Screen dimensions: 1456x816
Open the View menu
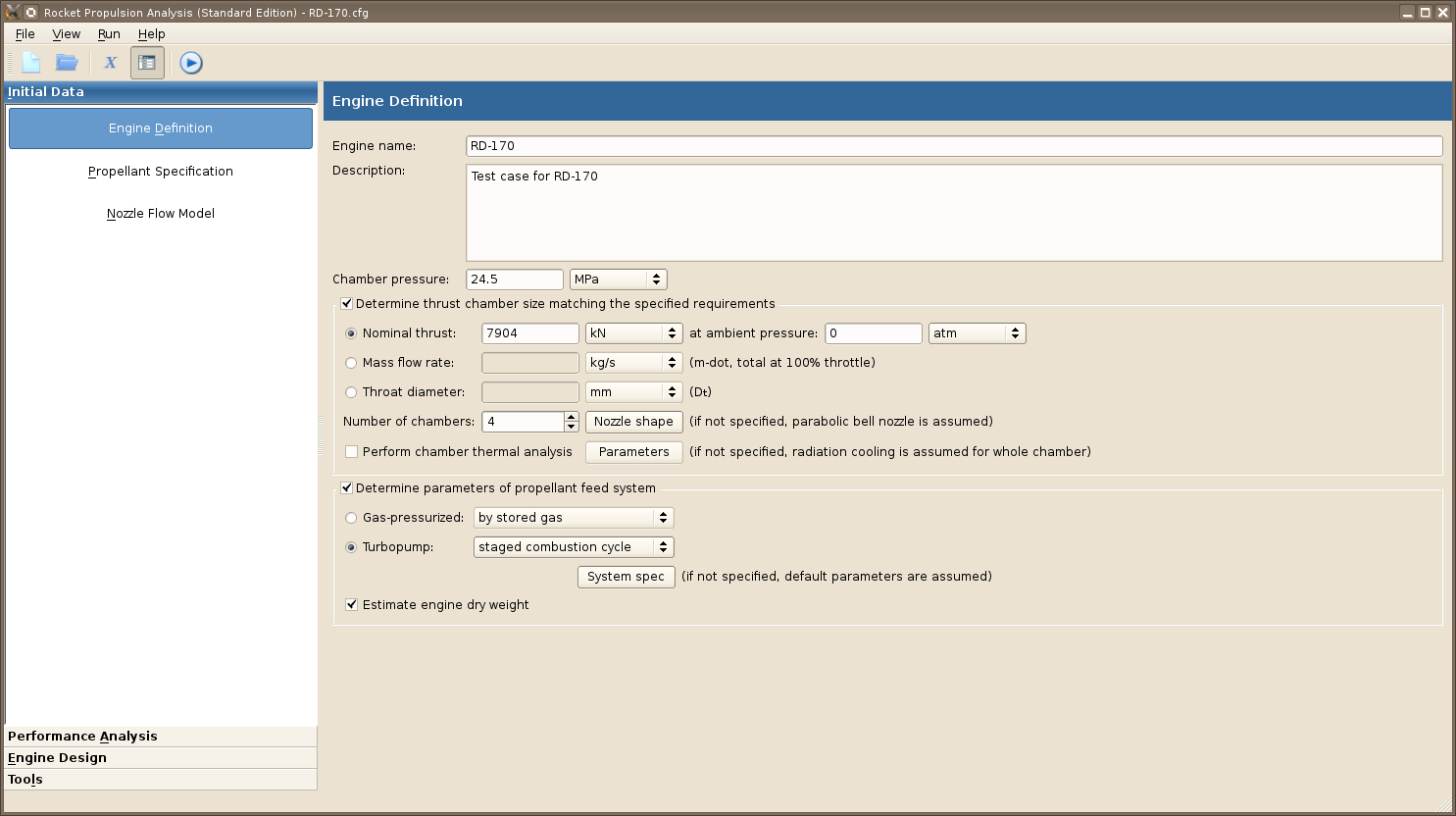coord(67,34)
